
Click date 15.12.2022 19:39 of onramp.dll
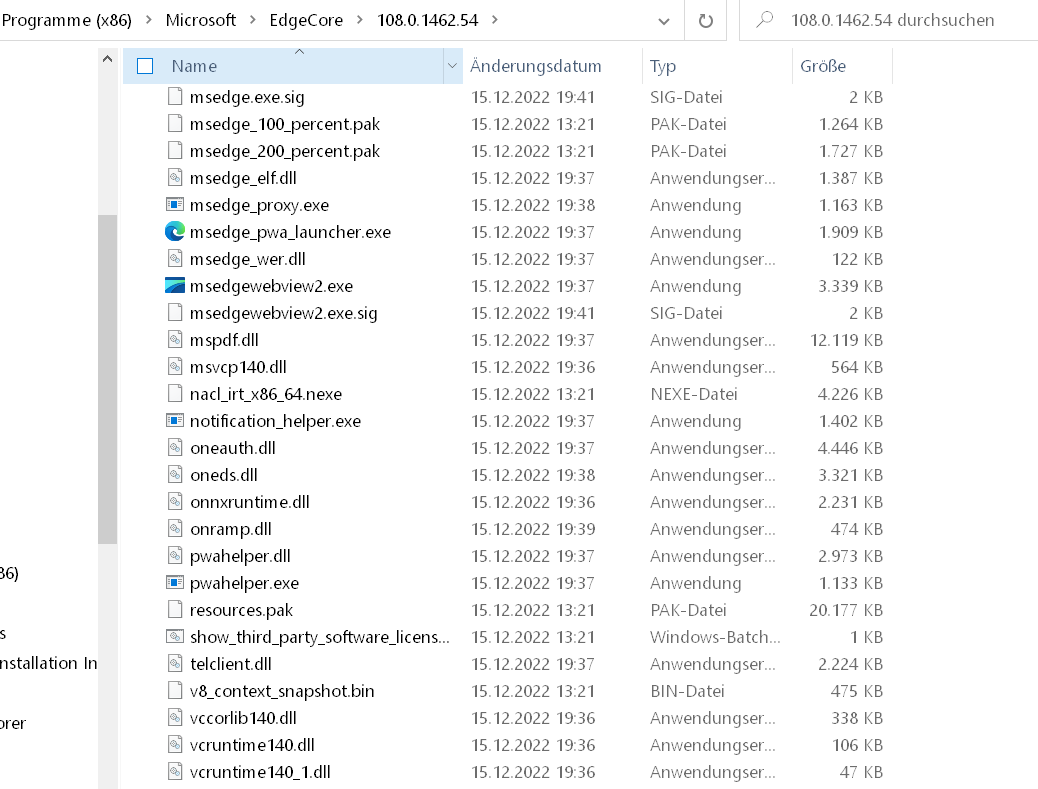533,529
